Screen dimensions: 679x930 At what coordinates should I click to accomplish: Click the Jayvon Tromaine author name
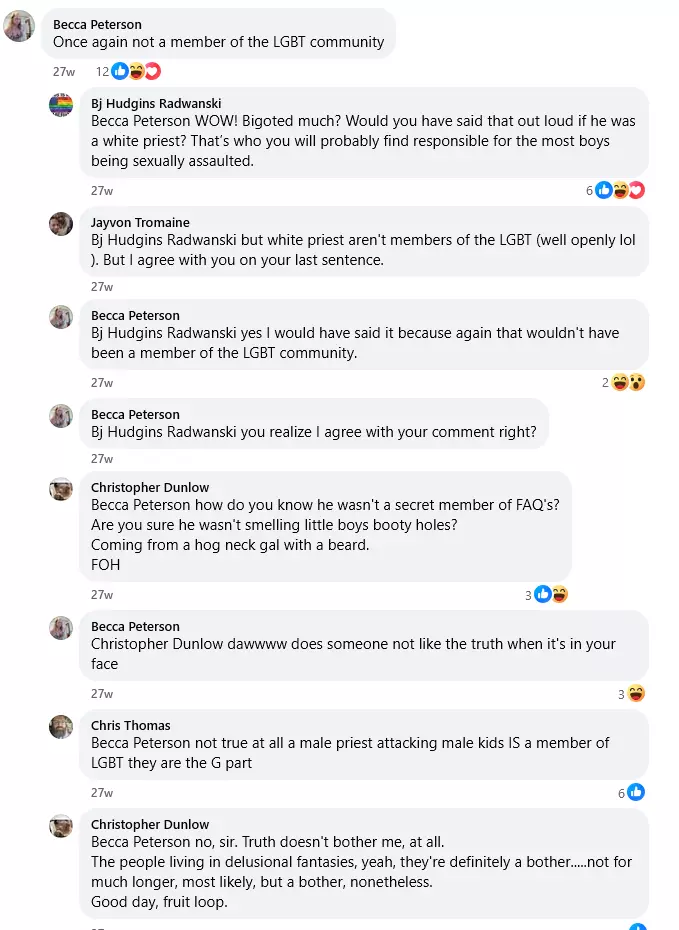coord(140,222)
